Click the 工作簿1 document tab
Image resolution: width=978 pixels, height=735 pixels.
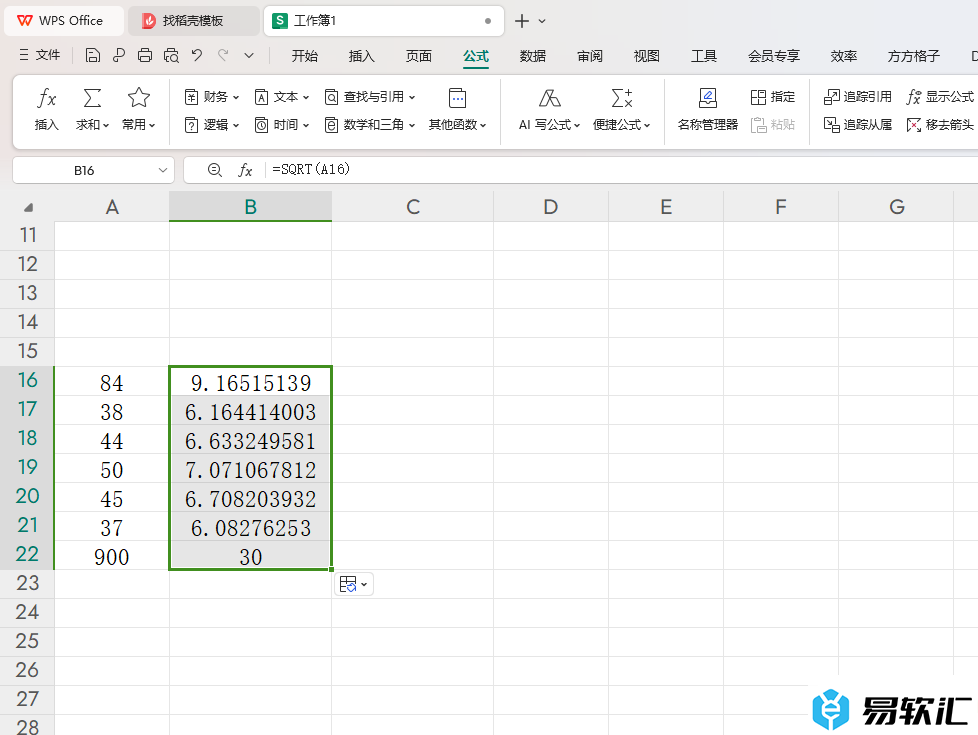[x=383, y=21]
